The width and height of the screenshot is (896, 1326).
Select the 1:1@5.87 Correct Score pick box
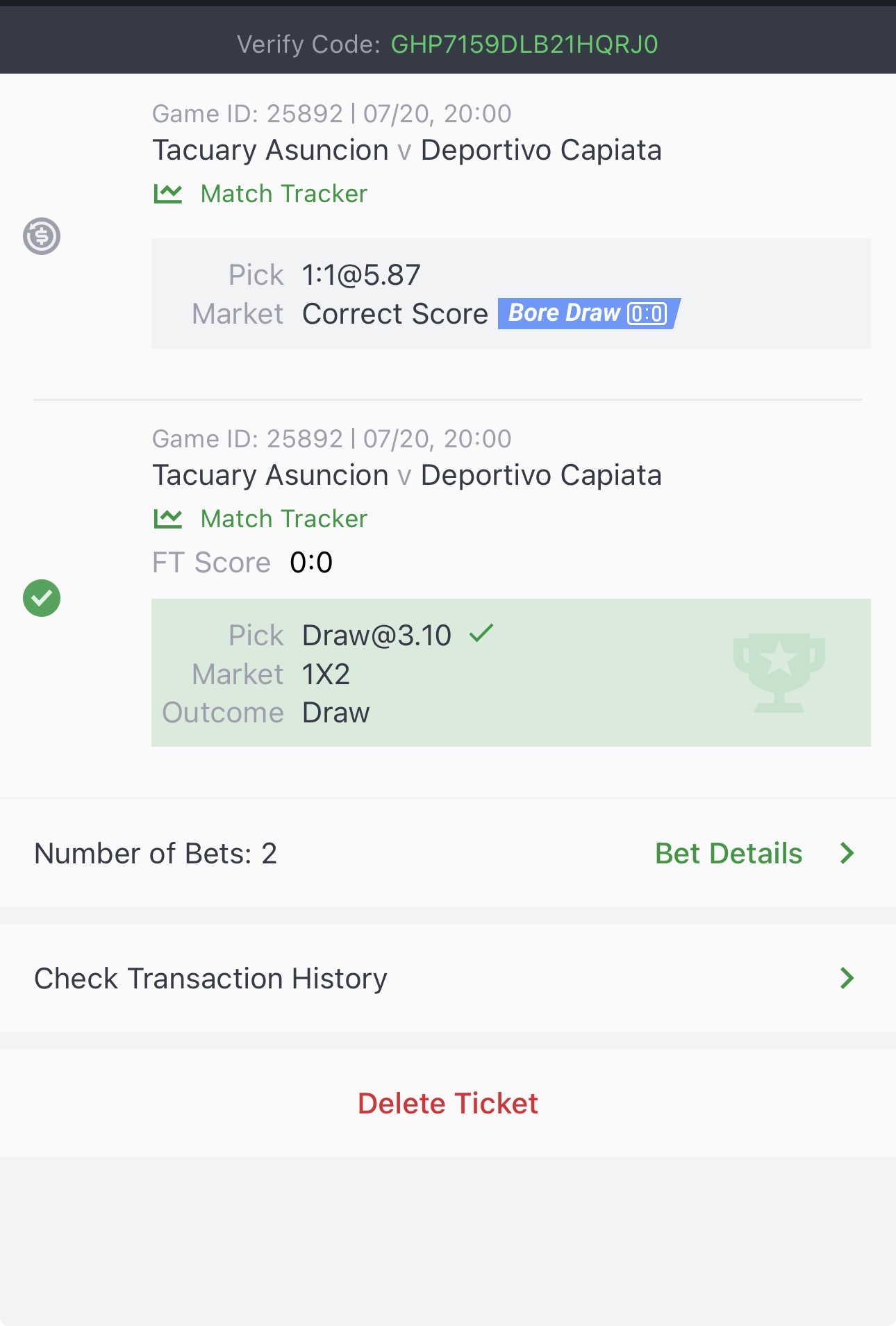[511, 293]
